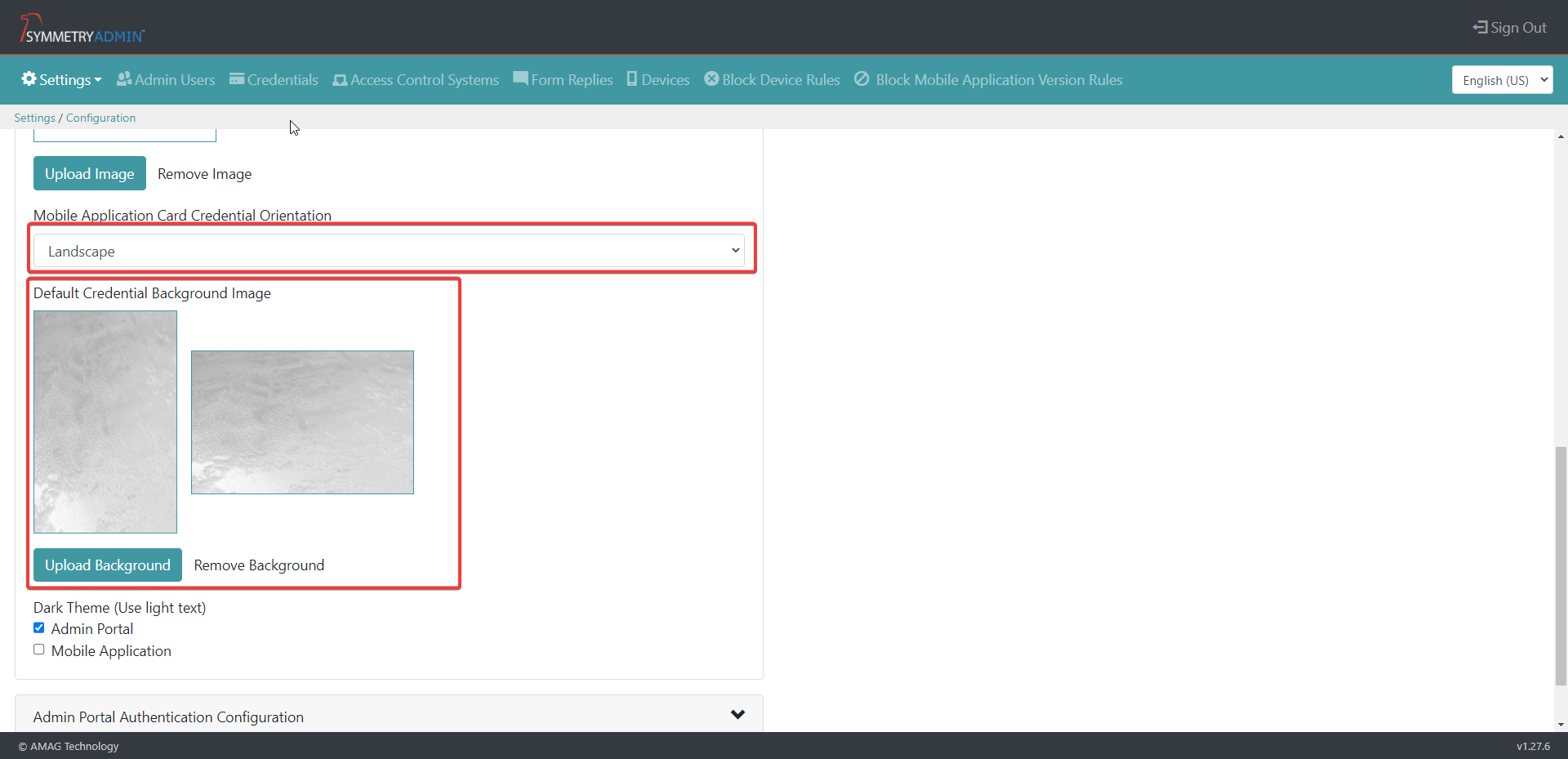This screenshot has width=1568, height=759.
Task: Select the landscape background thumbnail
Action: click(302, 422)
